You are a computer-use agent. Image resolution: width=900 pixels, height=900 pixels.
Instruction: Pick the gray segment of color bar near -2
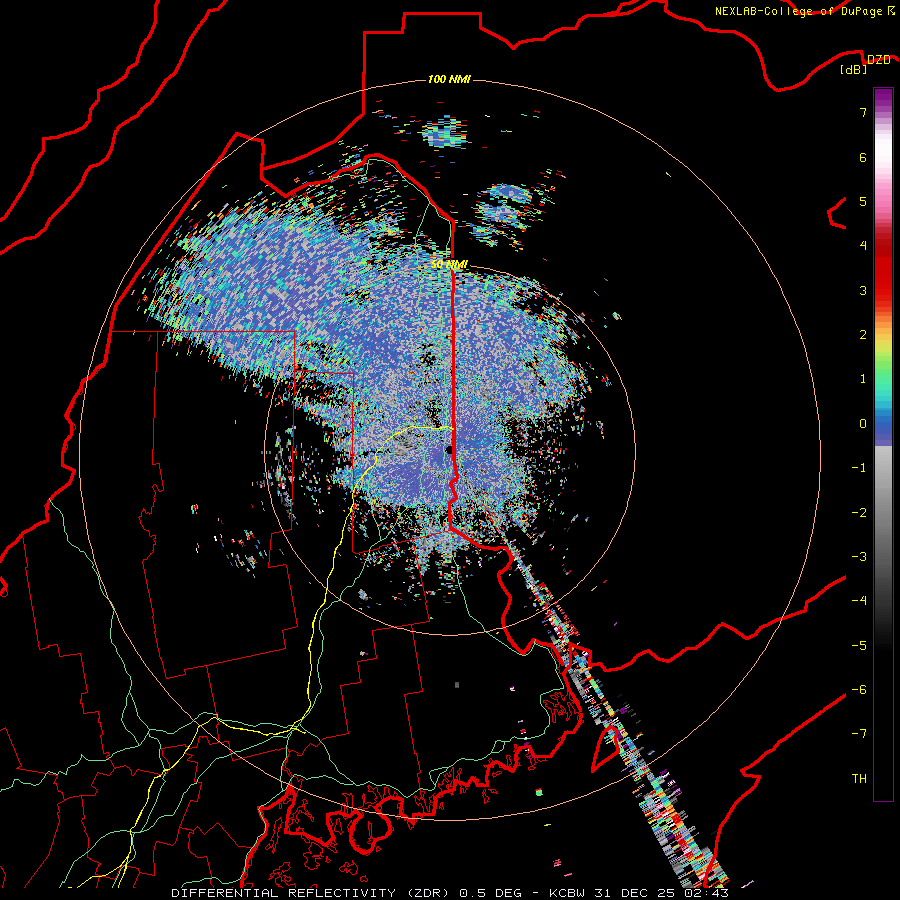883,513
